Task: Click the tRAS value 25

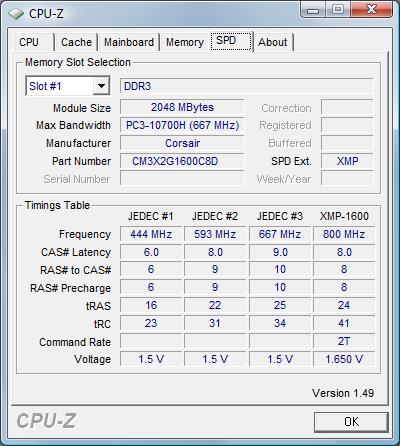Action: tap(280, 305)
